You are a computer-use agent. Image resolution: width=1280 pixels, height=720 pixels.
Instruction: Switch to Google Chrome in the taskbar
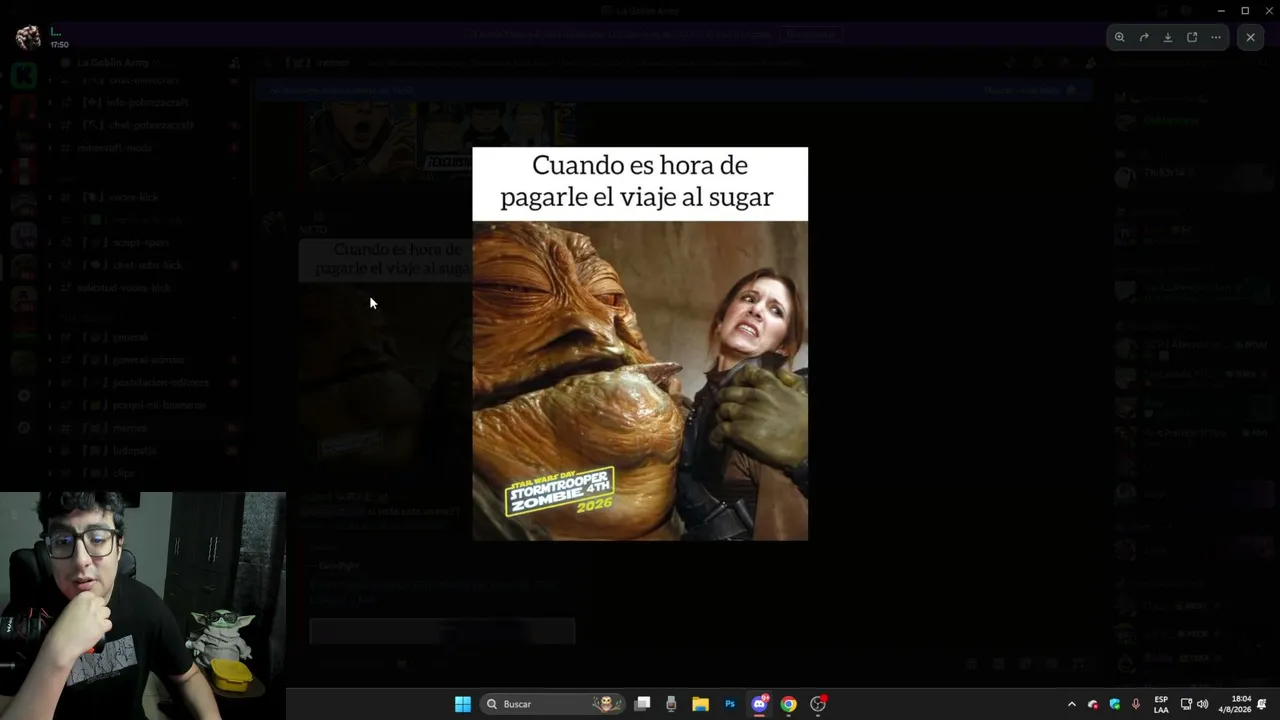[789, 704]
